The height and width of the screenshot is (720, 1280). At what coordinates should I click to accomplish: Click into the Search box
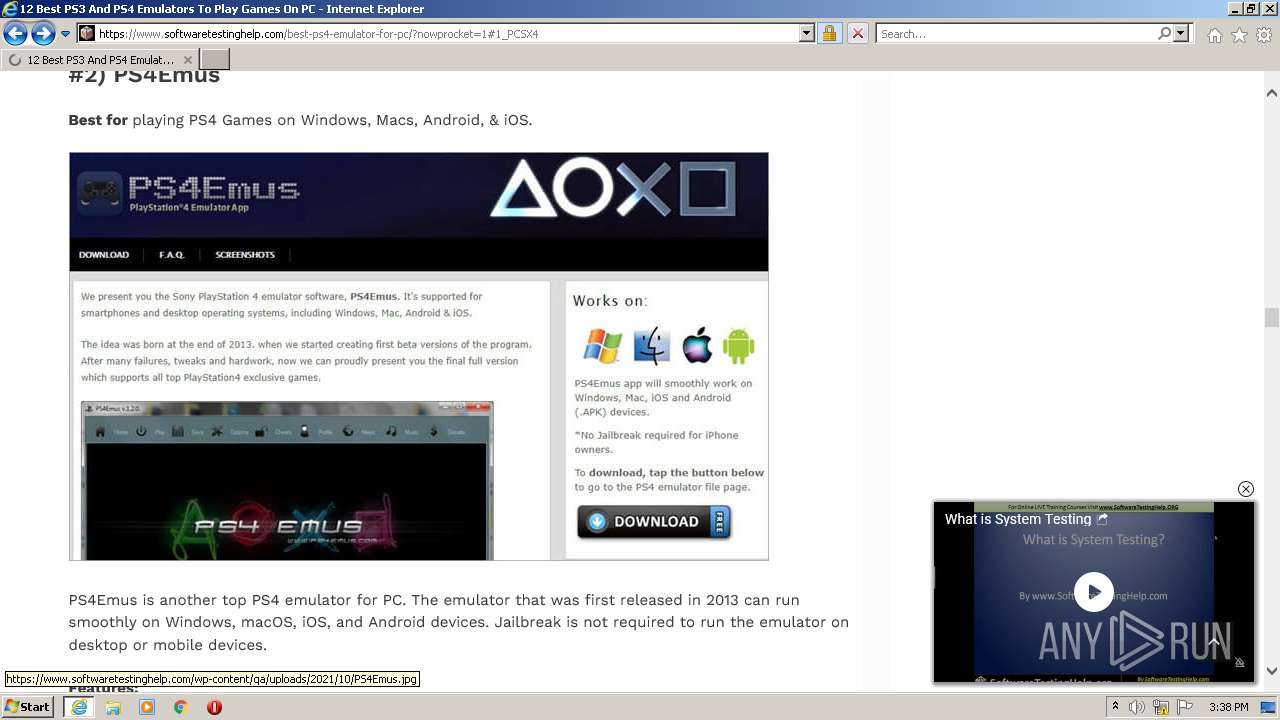tap(1016, 33)
